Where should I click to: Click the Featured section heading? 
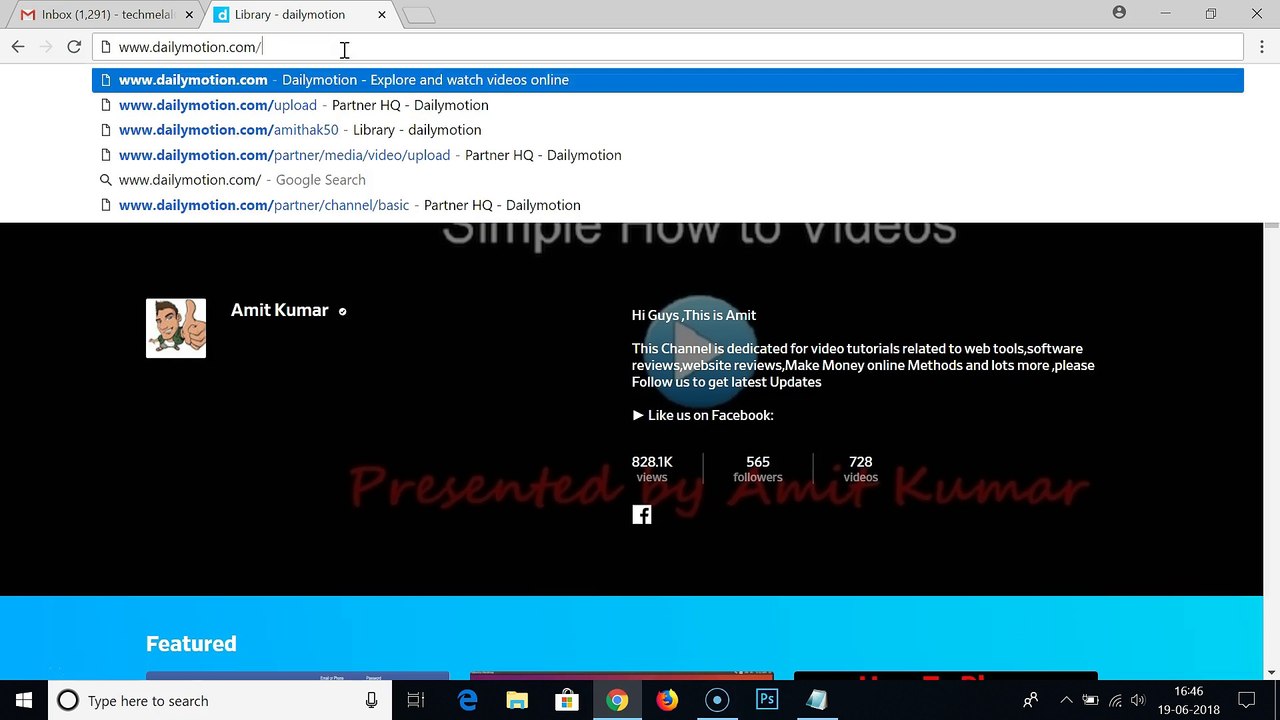tap(191, 644)
